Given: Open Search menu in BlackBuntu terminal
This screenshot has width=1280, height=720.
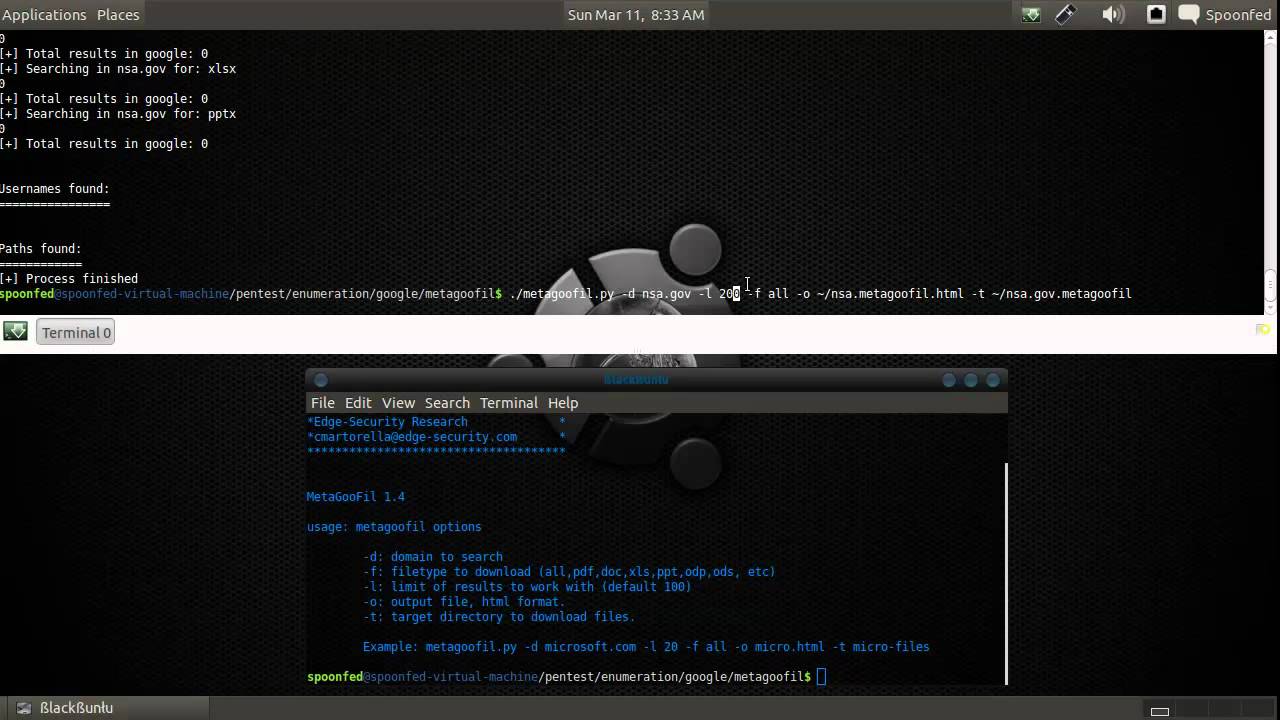Looking at the screenshot, I should (x=447, y=403).
